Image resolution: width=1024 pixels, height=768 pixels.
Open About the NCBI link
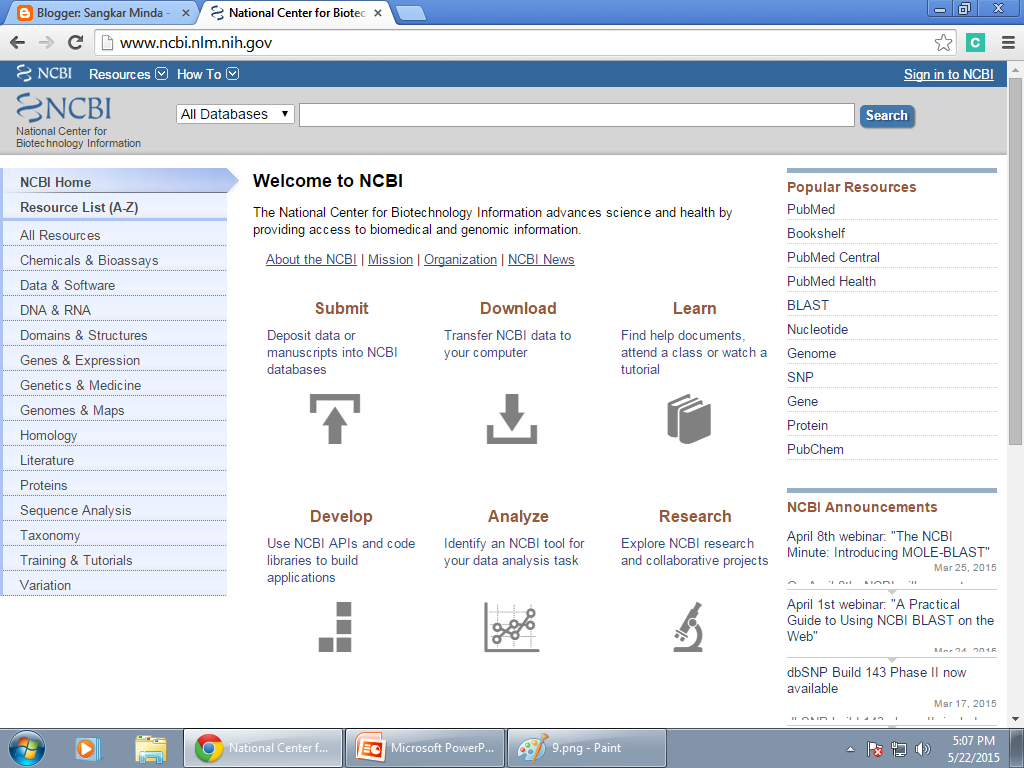click(311, 259)
